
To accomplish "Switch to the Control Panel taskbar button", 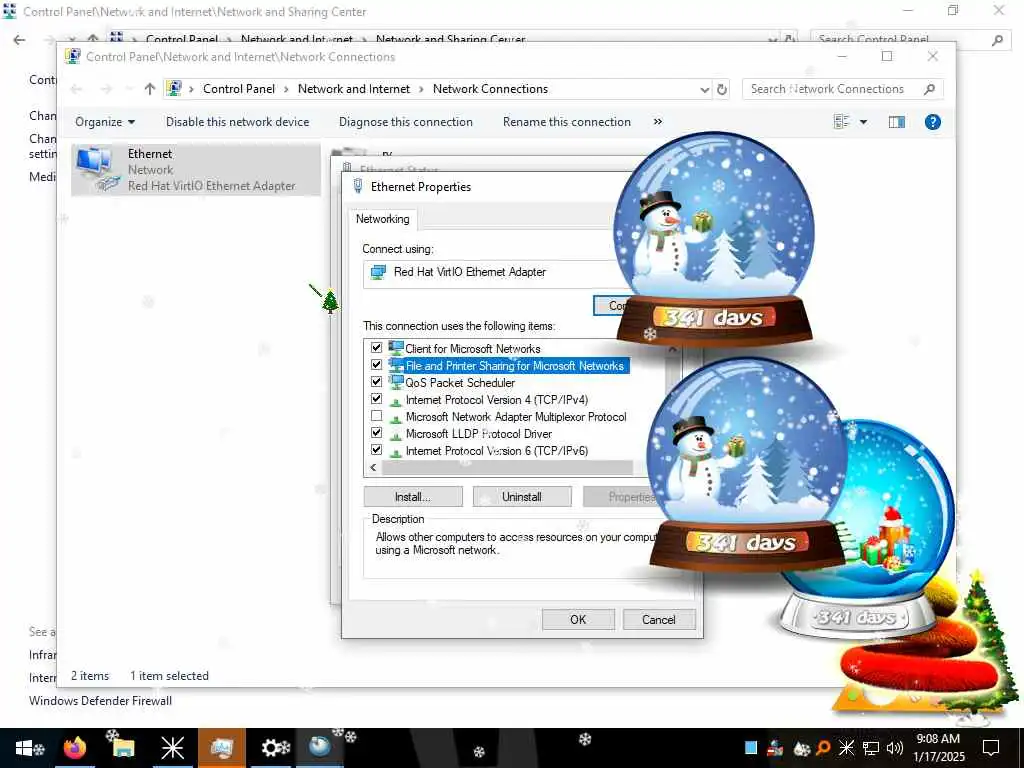I will pyautogui.click(x=222, y=748).
